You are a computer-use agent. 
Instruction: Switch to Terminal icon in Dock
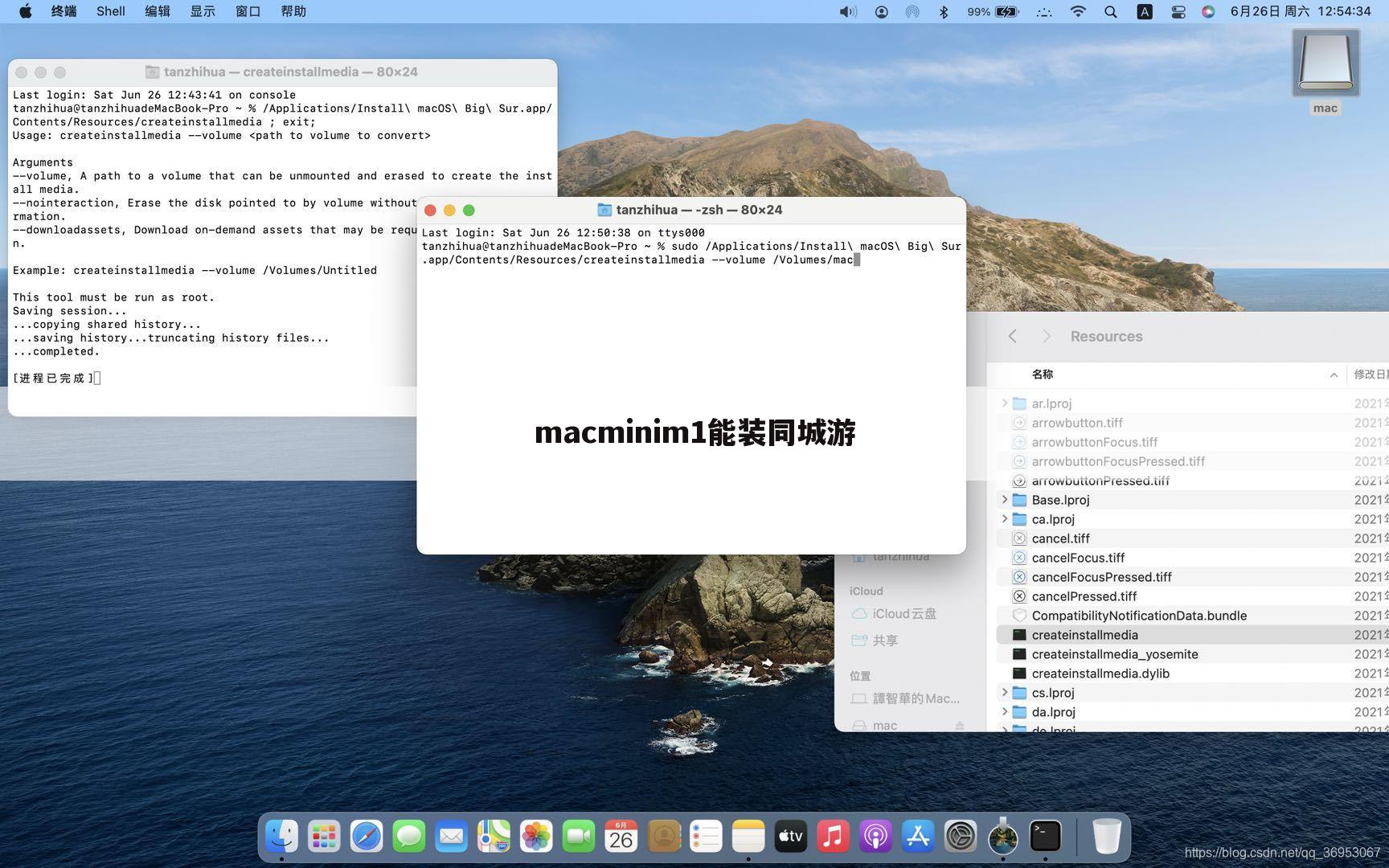[1045, 837]
